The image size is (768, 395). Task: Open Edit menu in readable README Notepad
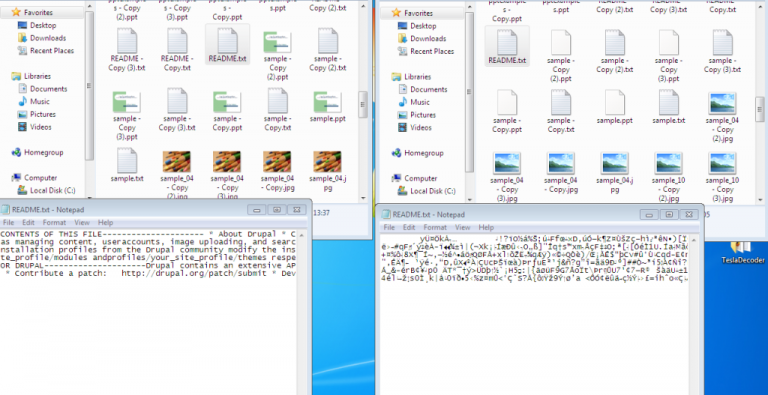coord(28,222)
